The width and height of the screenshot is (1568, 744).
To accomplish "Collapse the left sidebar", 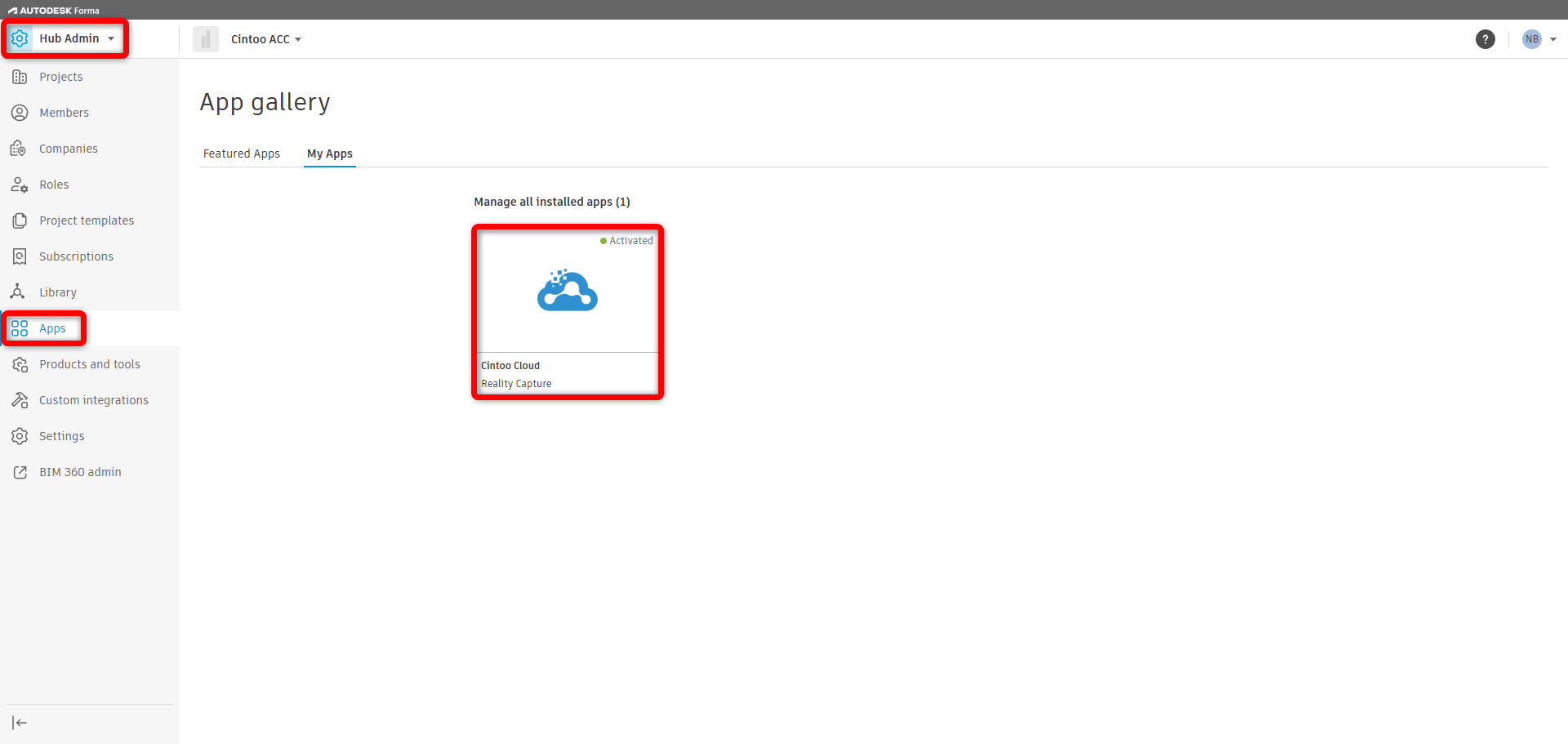I will pyautogui.click(x=20, y=723).
